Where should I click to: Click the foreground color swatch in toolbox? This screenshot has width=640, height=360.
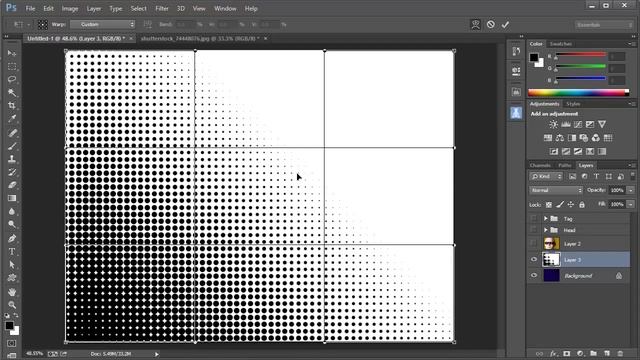pos(9,325)
